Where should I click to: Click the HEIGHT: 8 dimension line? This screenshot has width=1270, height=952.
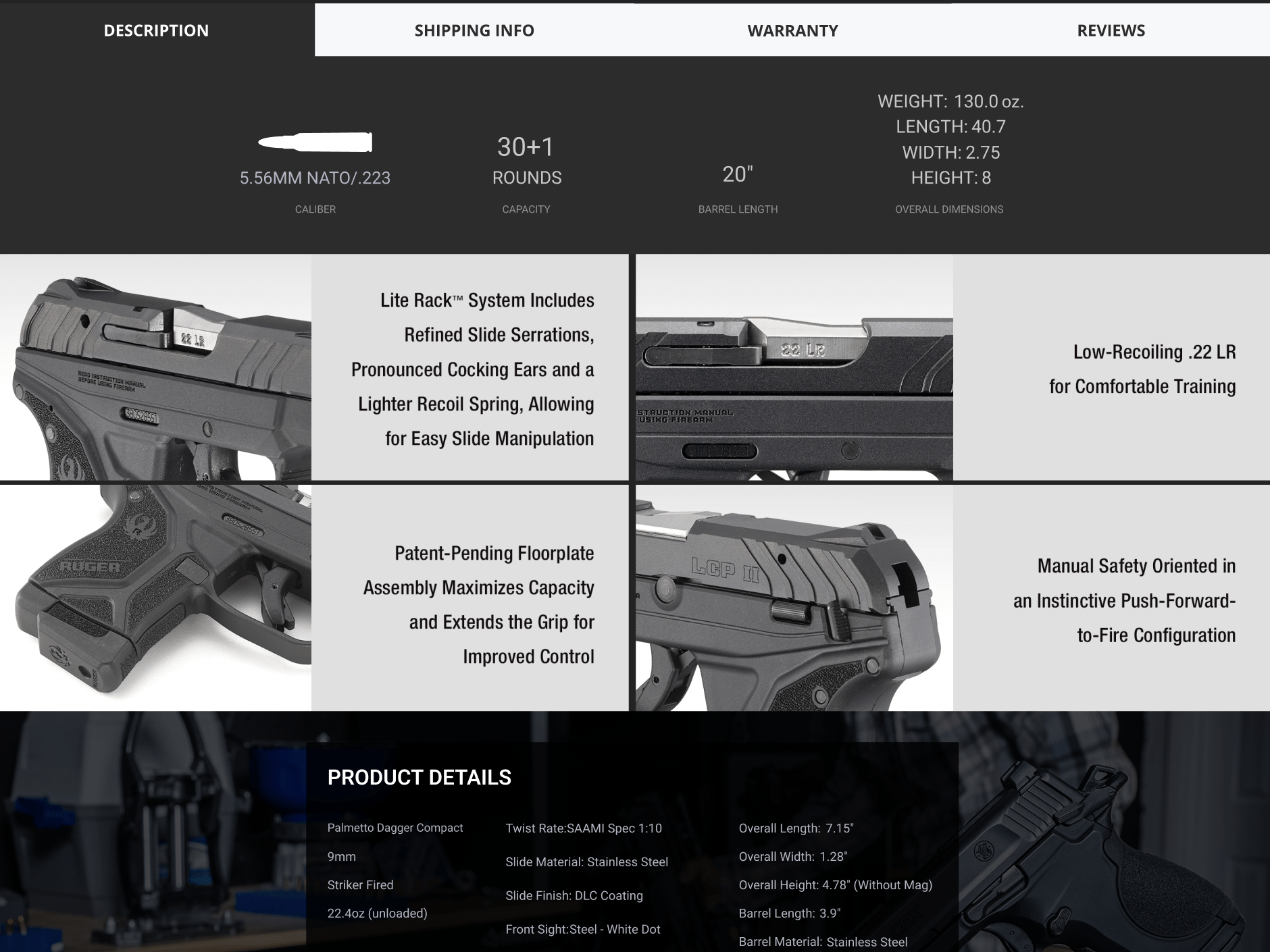click(950, 178)
